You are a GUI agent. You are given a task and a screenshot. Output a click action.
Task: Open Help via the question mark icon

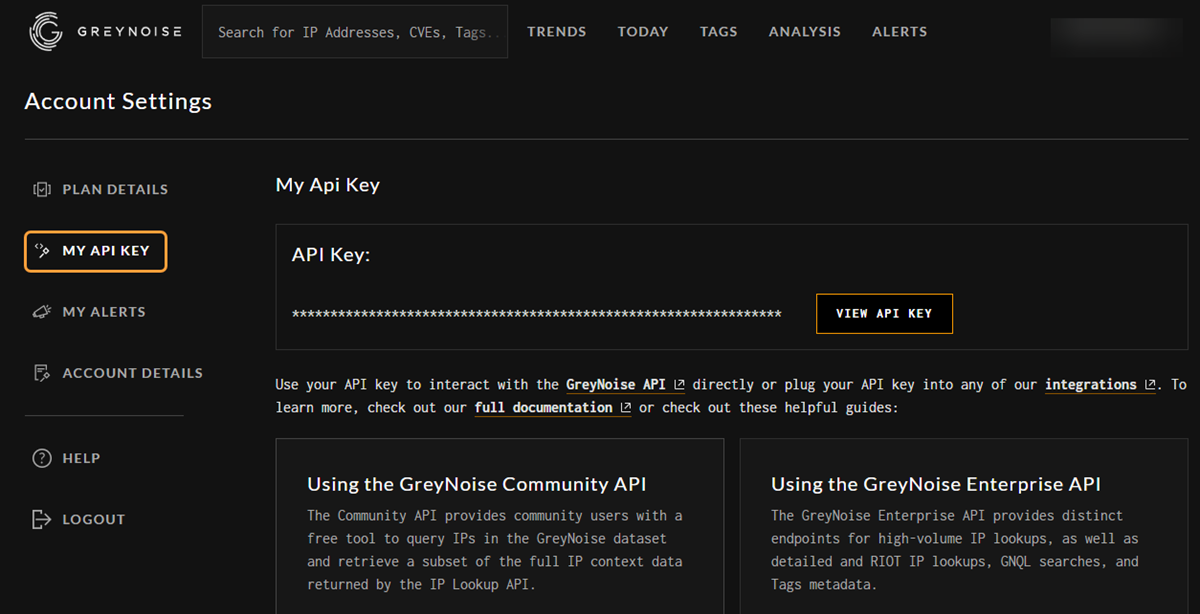click(41, 458)
